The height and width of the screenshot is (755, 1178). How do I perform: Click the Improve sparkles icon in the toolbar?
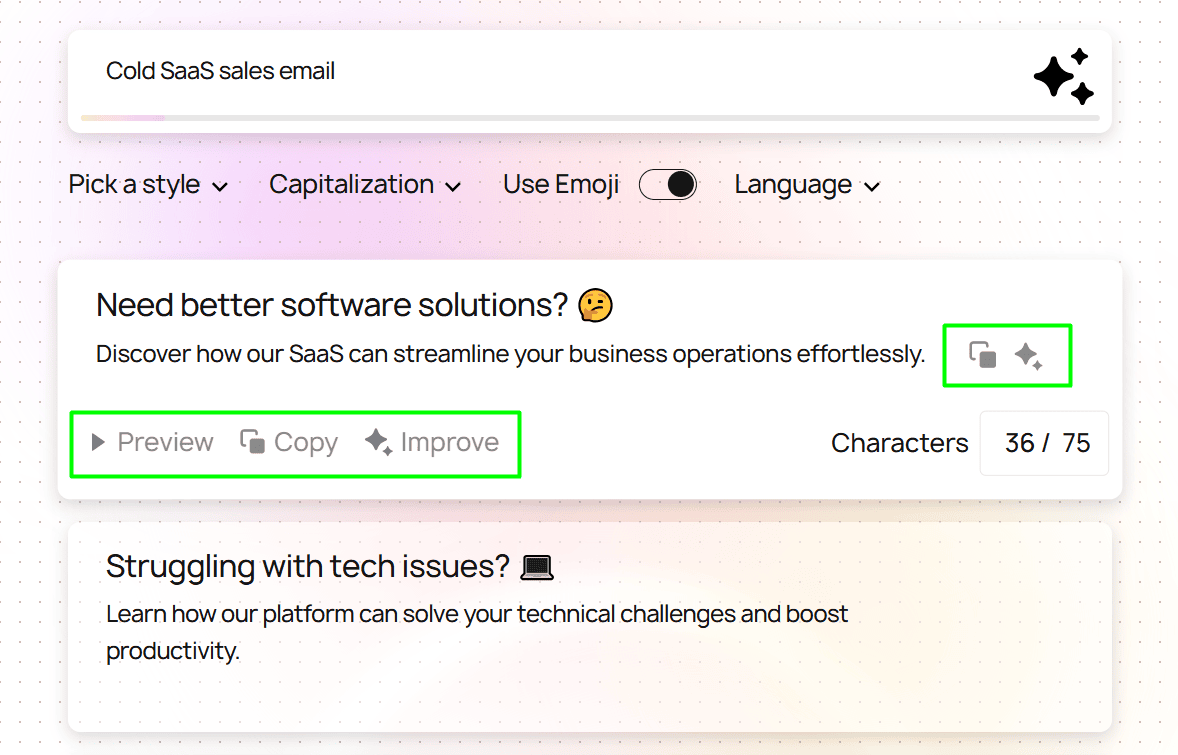click(x=378, y=441)
